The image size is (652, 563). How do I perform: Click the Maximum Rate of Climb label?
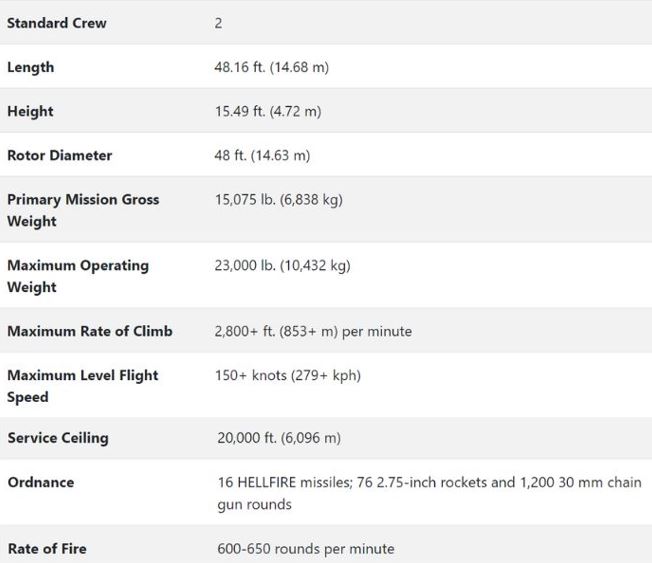pyautogui.click(x=90, y=331)
